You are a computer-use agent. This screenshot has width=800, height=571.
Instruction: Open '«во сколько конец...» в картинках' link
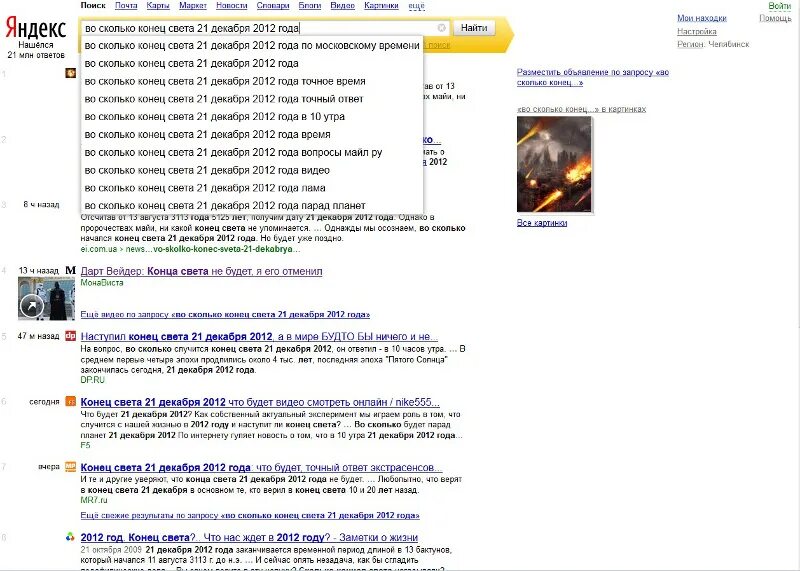581,109
